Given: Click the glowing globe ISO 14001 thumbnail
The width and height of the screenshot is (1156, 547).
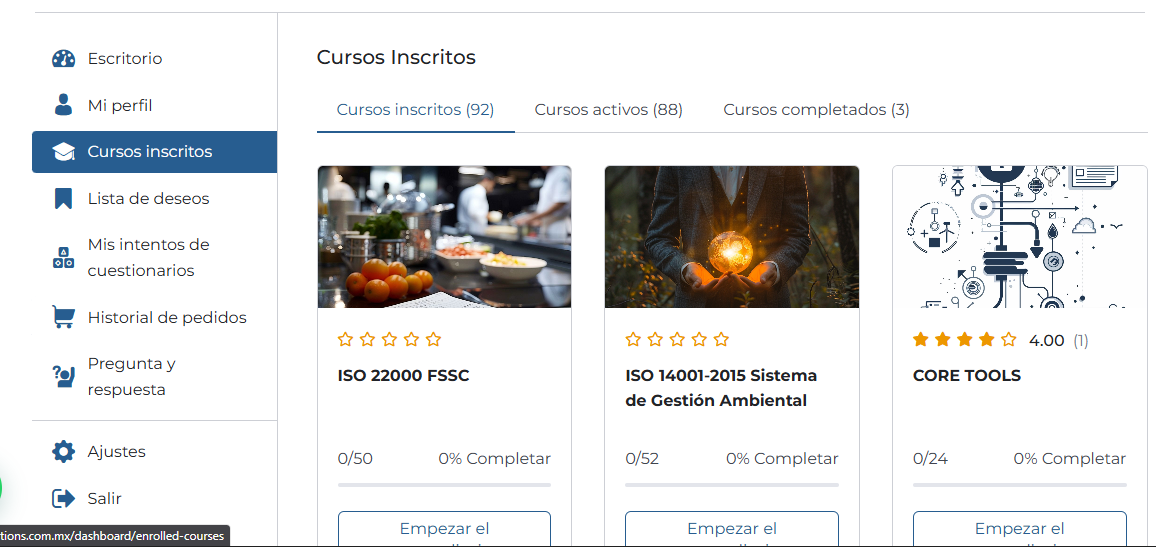Looking at the screenshot, I should (x=731, y=237).
